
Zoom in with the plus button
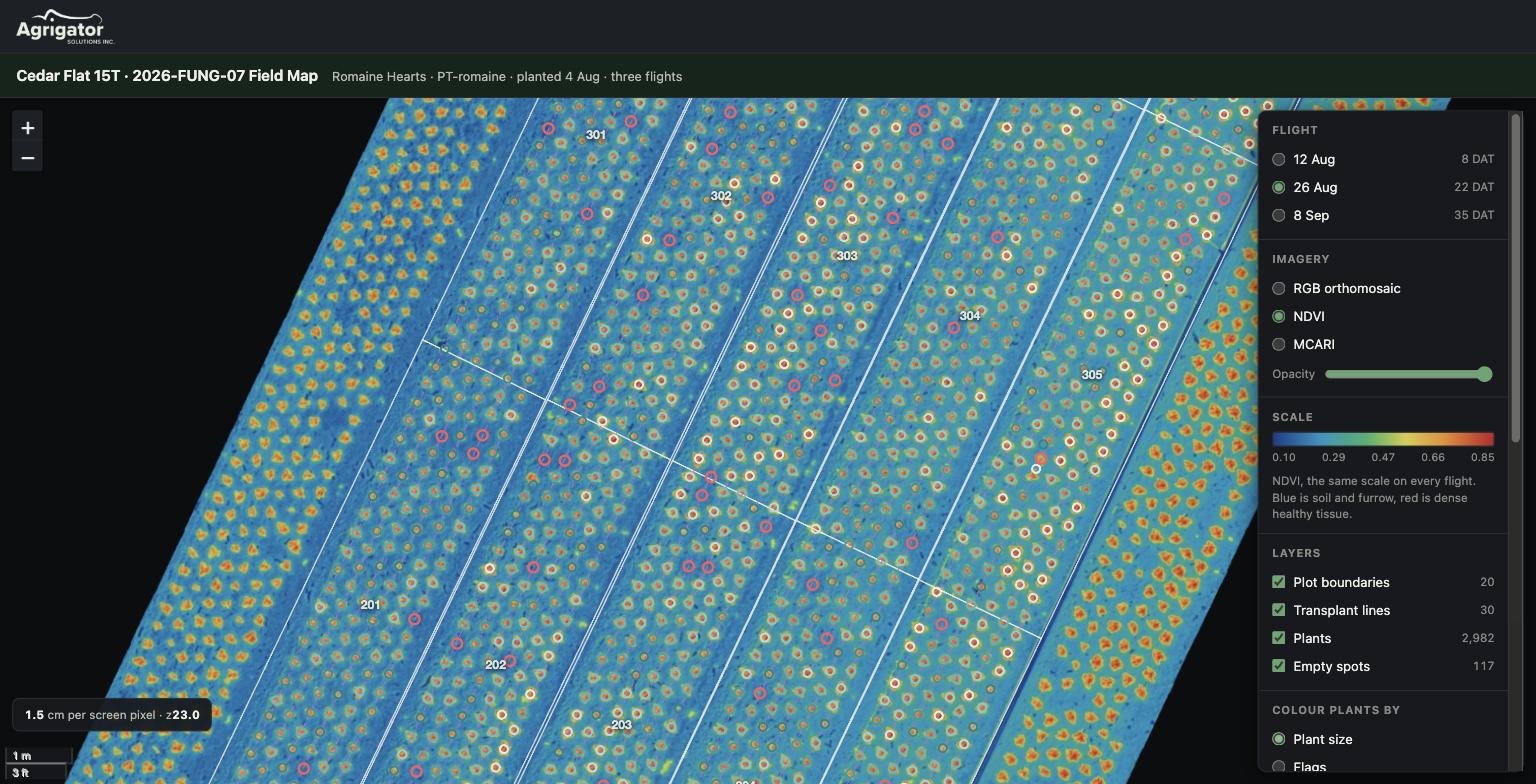[x=28, y=128]
